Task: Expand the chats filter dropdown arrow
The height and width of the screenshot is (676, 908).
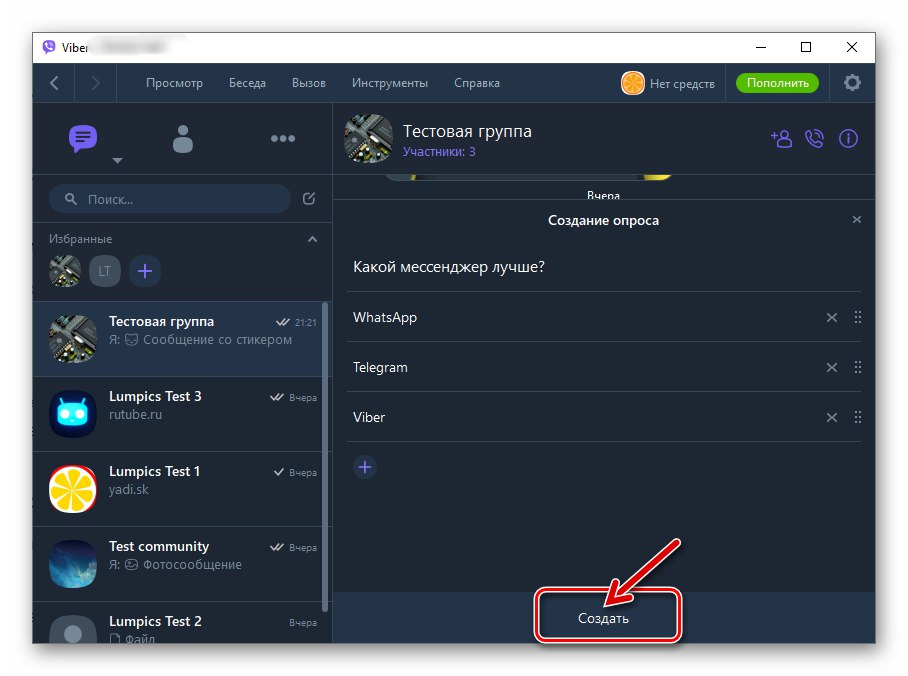Action: point(118,160)
